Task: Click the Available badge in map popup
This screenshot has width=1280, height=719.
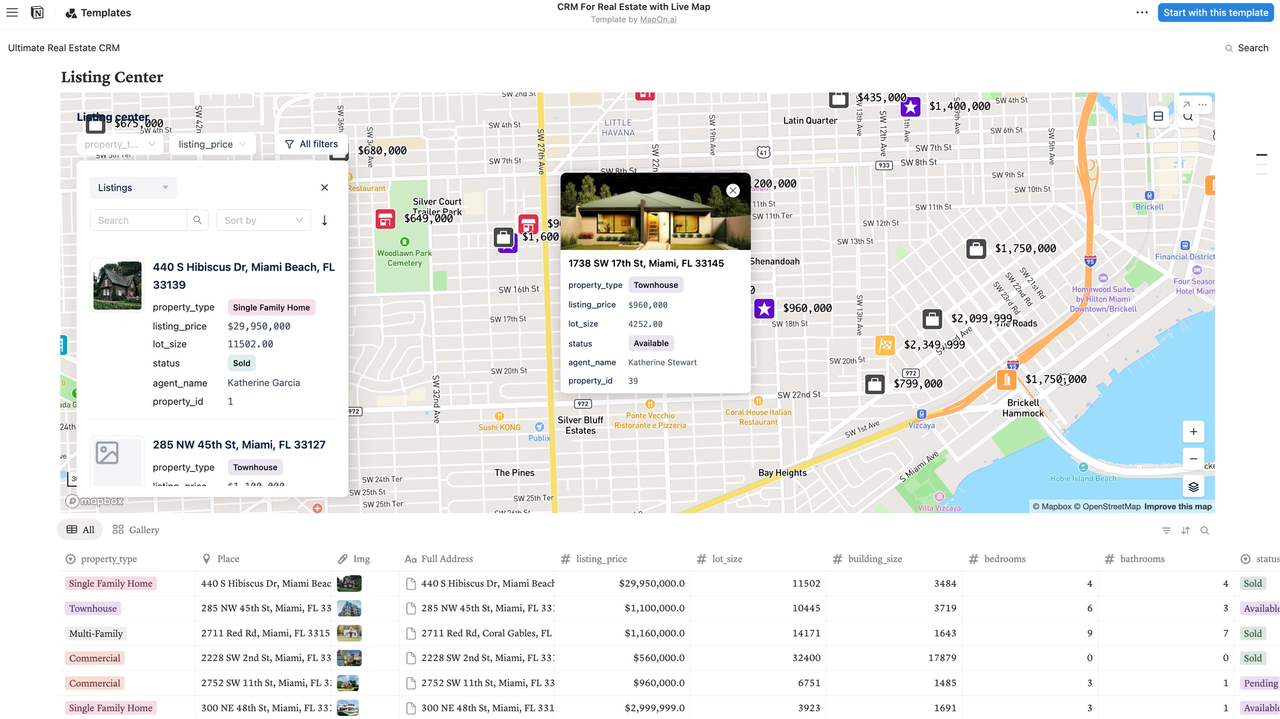Action: (x=651, y=343)
